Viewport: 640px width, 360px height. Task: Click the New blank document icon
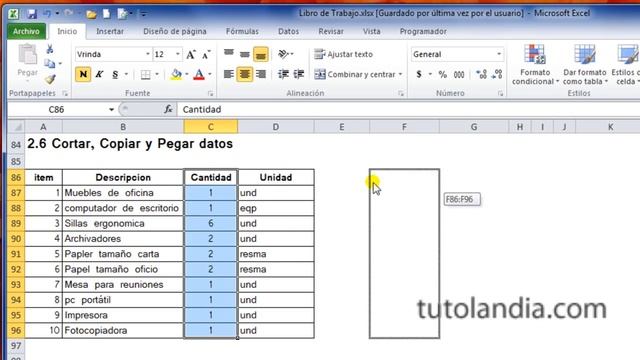pyautogui.click(x=107, y=14)
